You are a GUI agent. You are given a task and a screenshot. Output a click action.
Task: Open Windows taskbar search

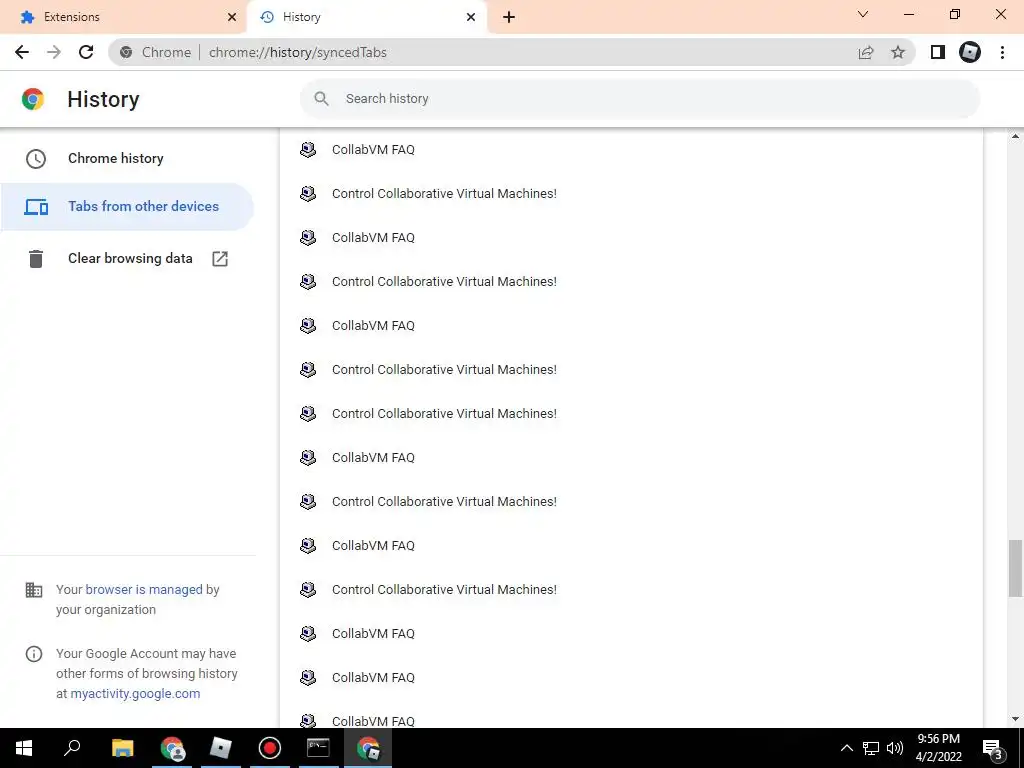tap(72, 748)
